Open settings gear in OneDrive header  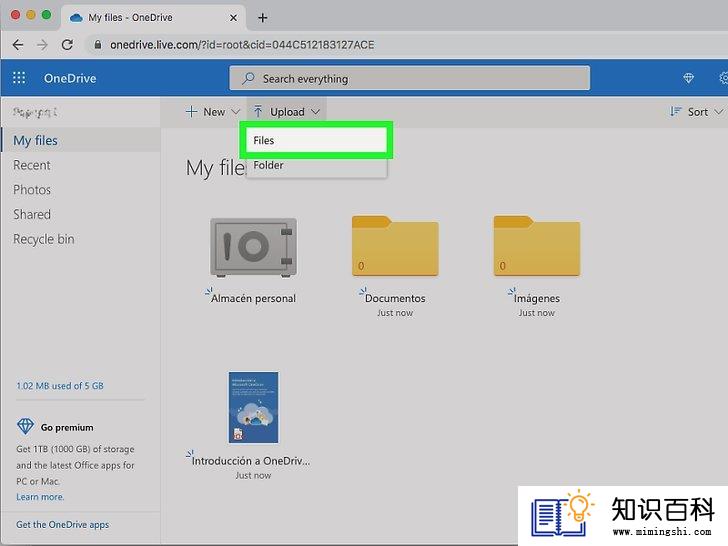coord(723,78)
